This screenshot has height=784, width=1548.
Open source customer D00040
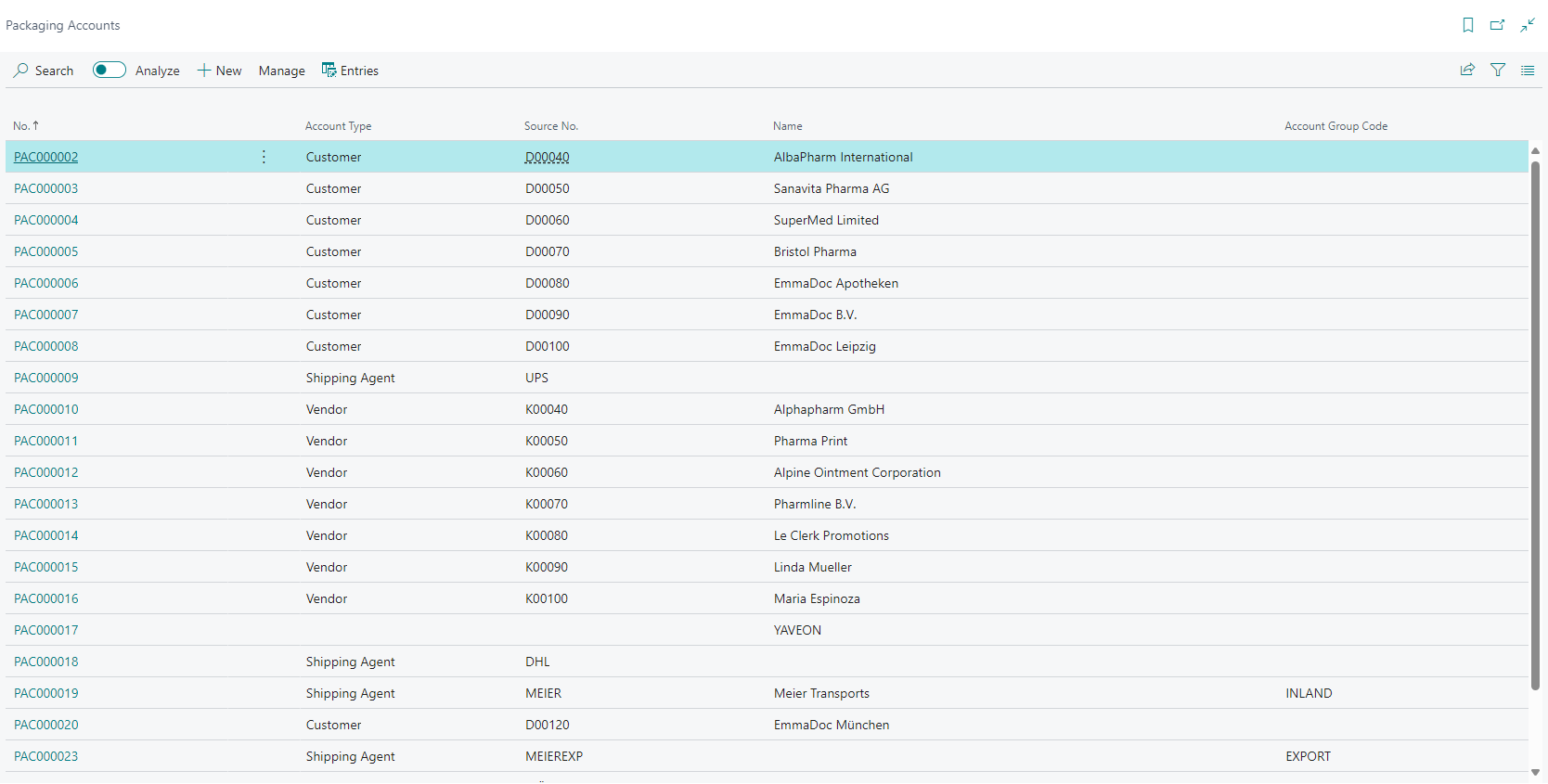[x=548, y=157]
